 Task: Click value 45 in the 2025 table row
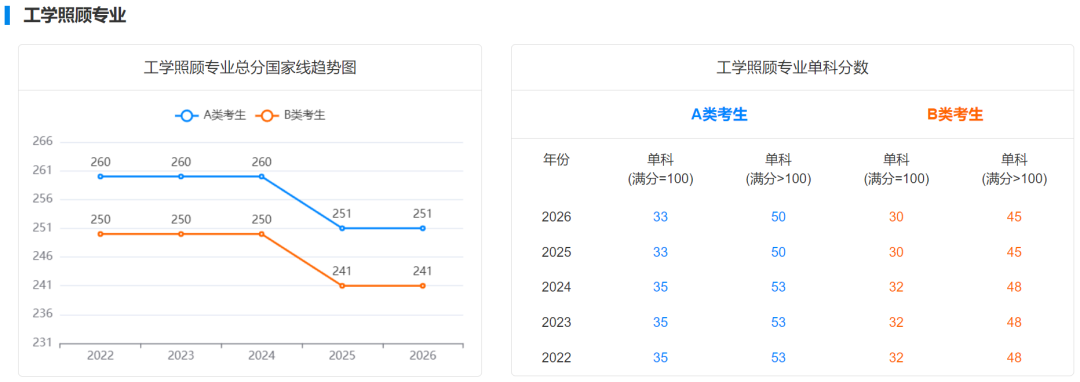[x=1014, y=252]
